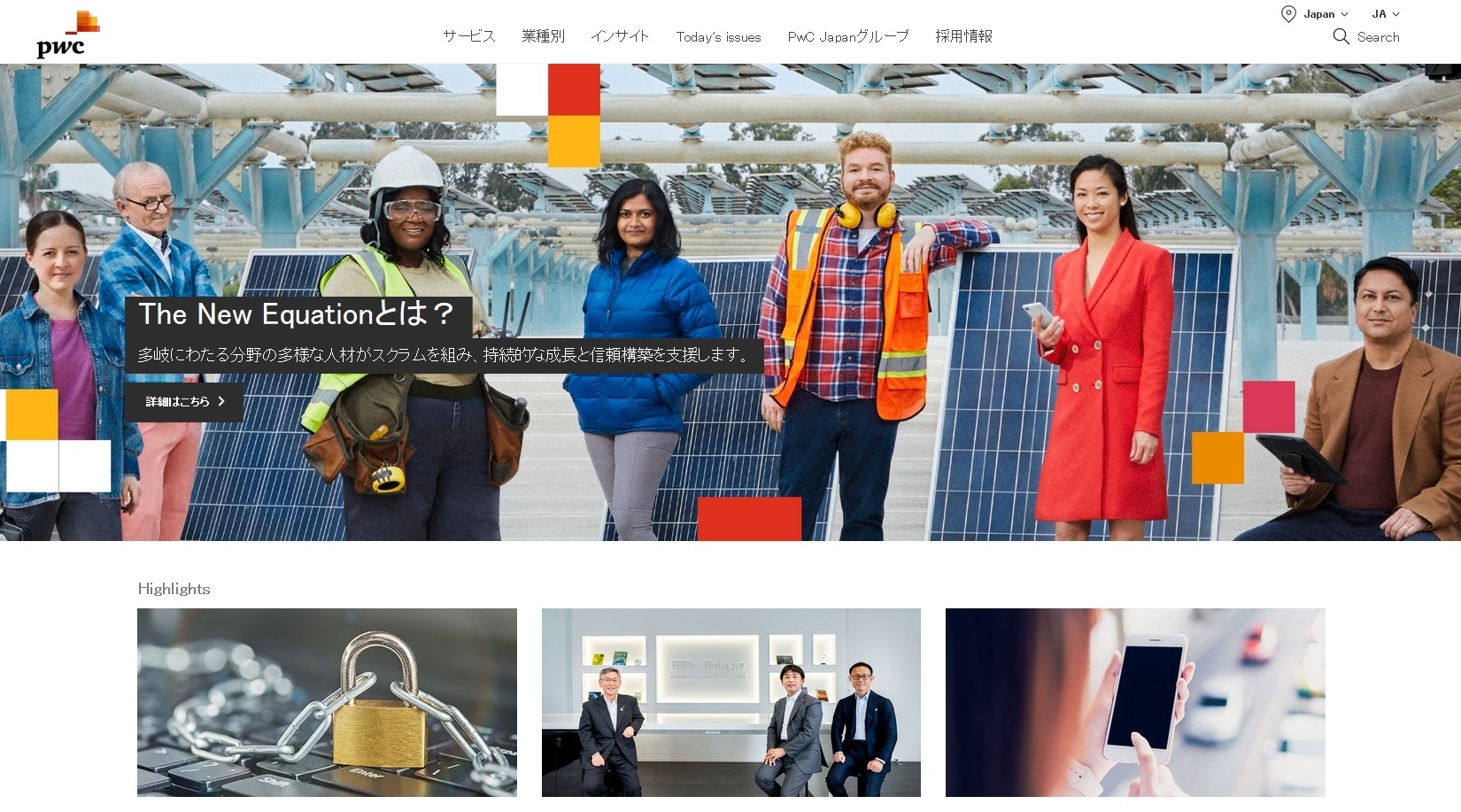Screen dimensions: 1461x812
Task: Open the padlock on keyboard highlight thumbnail
Action: tap(327, 702)
